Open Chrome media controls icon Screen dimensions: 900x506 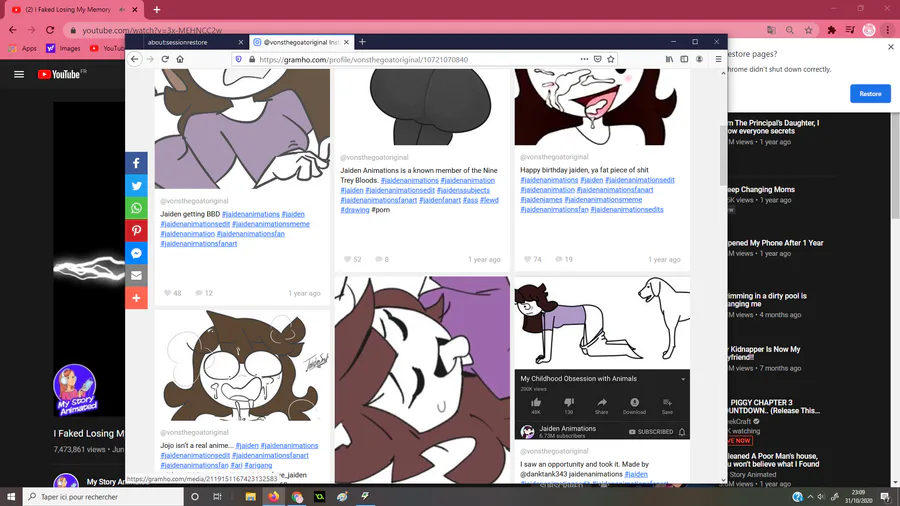point(850,30)
